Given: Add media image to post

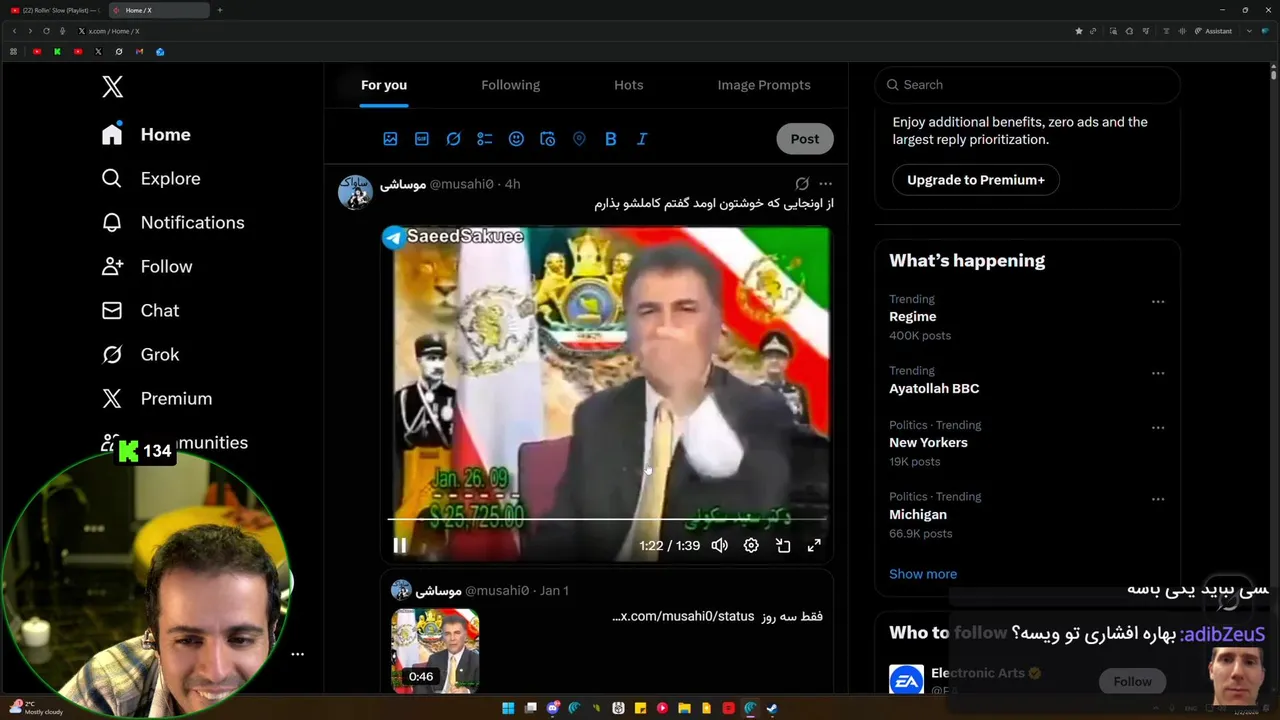Looking at the screenshot, I should pyautogui.click(x=390, y=139).
